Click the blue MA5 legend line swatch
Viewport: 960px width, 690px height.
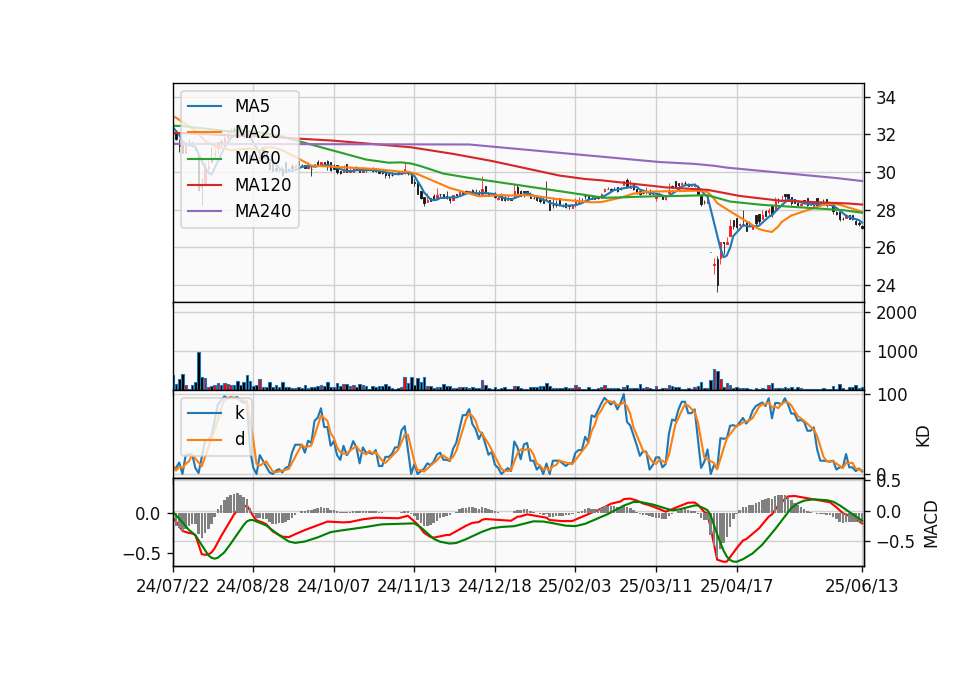204,107
